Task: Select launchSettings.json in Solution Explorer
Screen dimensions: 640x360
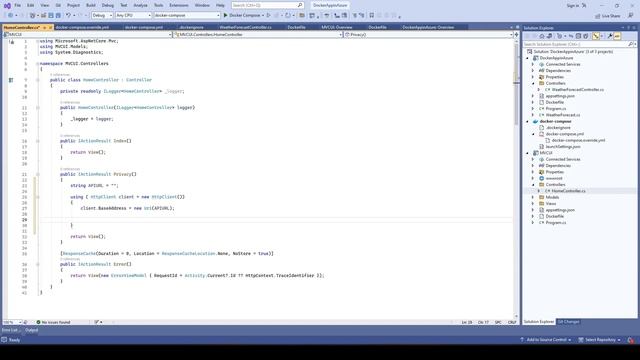Action: click(x=563, y=147)
